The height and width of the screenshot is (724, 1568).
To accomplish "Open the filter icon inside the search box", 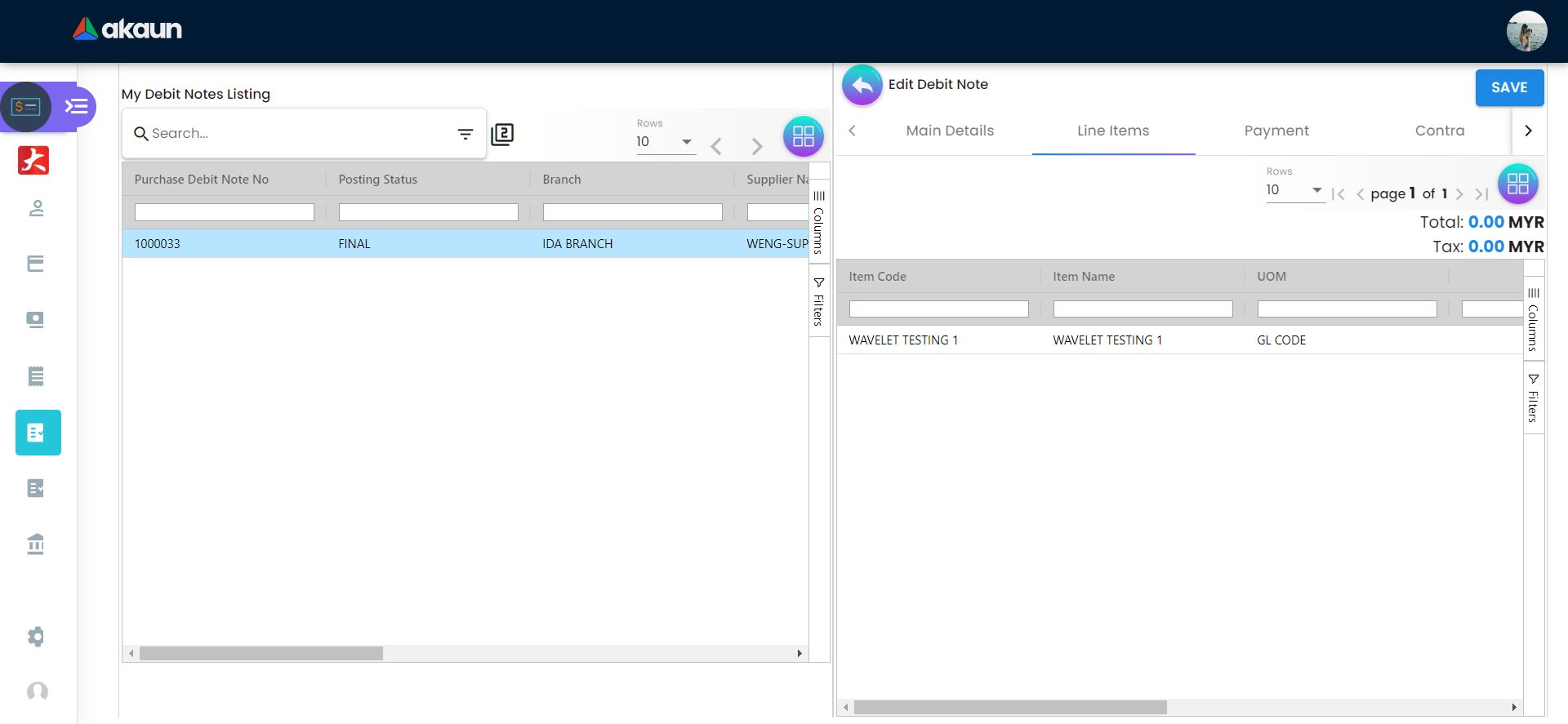I will [x=465, y=134].
